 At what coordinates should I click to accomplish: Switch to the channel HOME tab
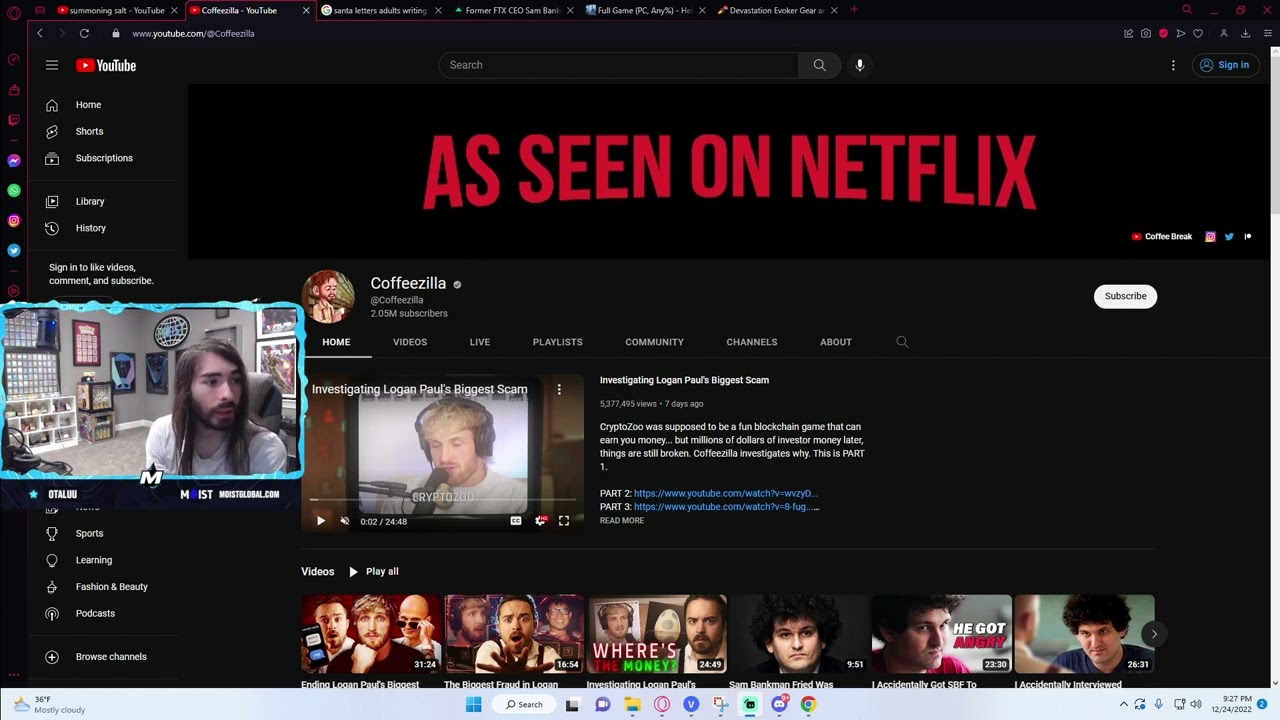[x=336, y=342]
